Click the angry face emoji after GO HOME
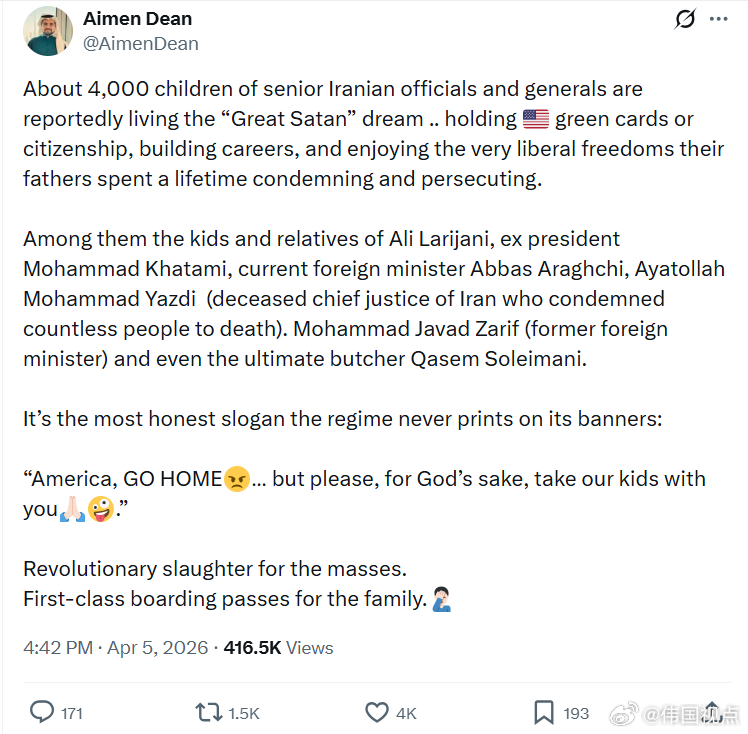Image resolution: width=748 pixels, height=734 pixels. click(x=237, y=479)
